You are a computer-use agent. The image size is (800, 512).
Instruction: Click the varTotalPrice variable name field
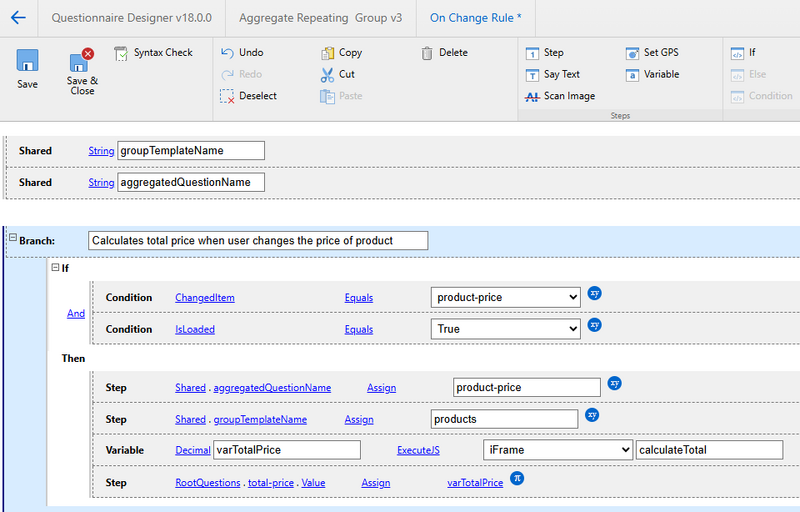pos(287,450)
